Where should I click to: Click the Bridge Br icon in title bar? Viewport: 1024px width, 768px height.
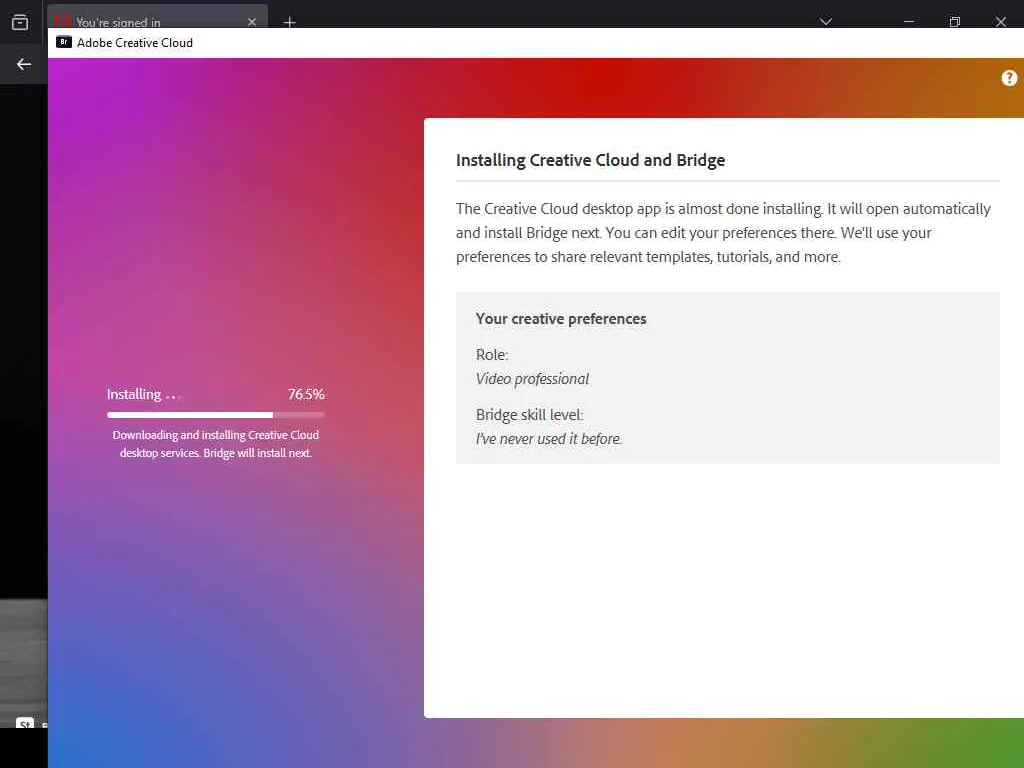pyautogui.click(x=63, y=42)
